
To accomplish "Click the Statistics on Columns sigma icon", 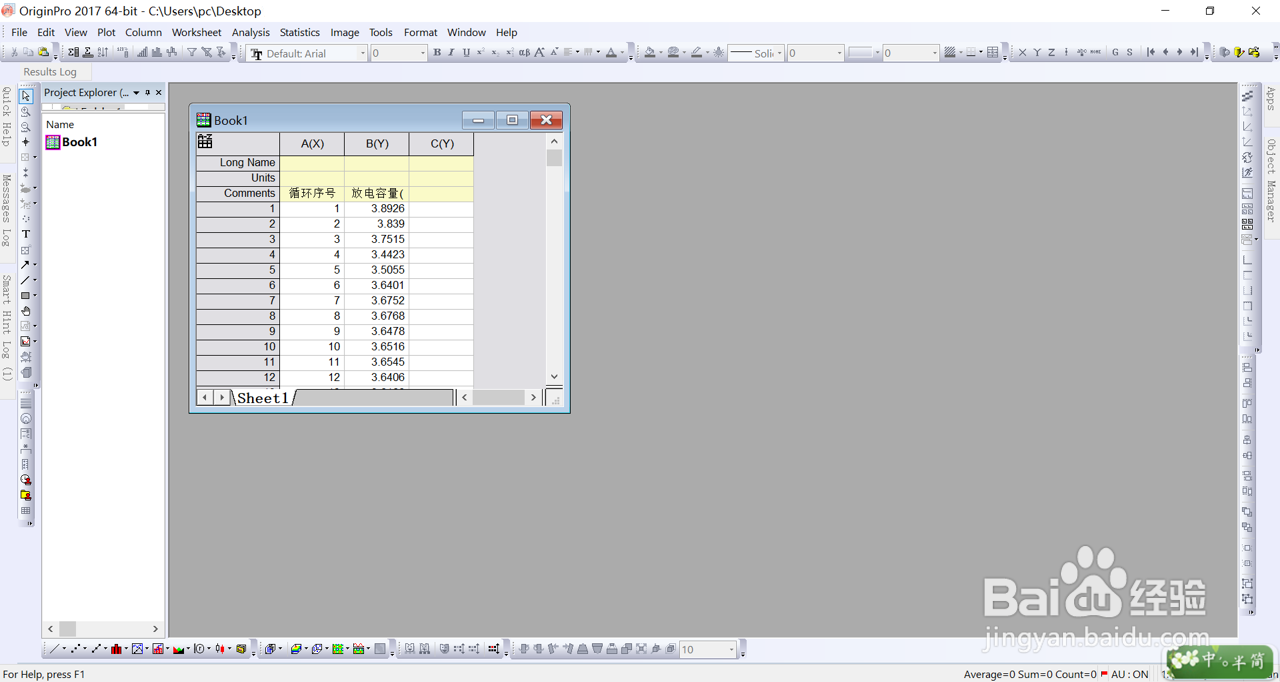I will [73, 53].
